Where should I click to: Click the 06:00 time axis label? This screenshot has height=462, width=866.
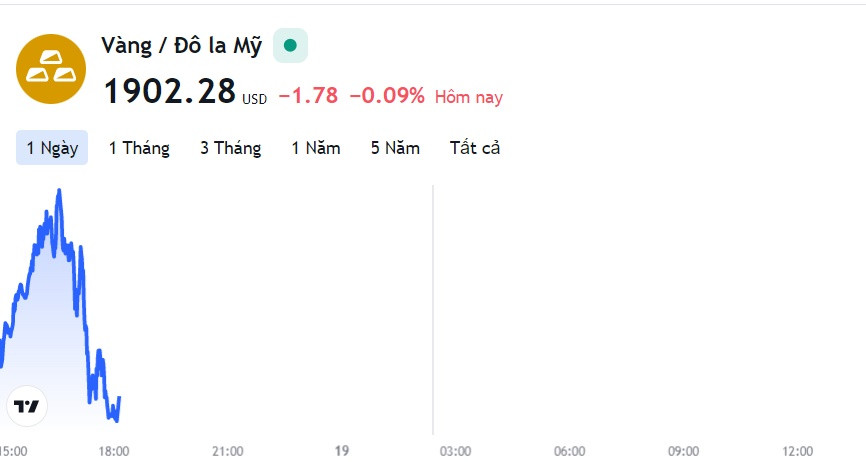pos(569,451)
